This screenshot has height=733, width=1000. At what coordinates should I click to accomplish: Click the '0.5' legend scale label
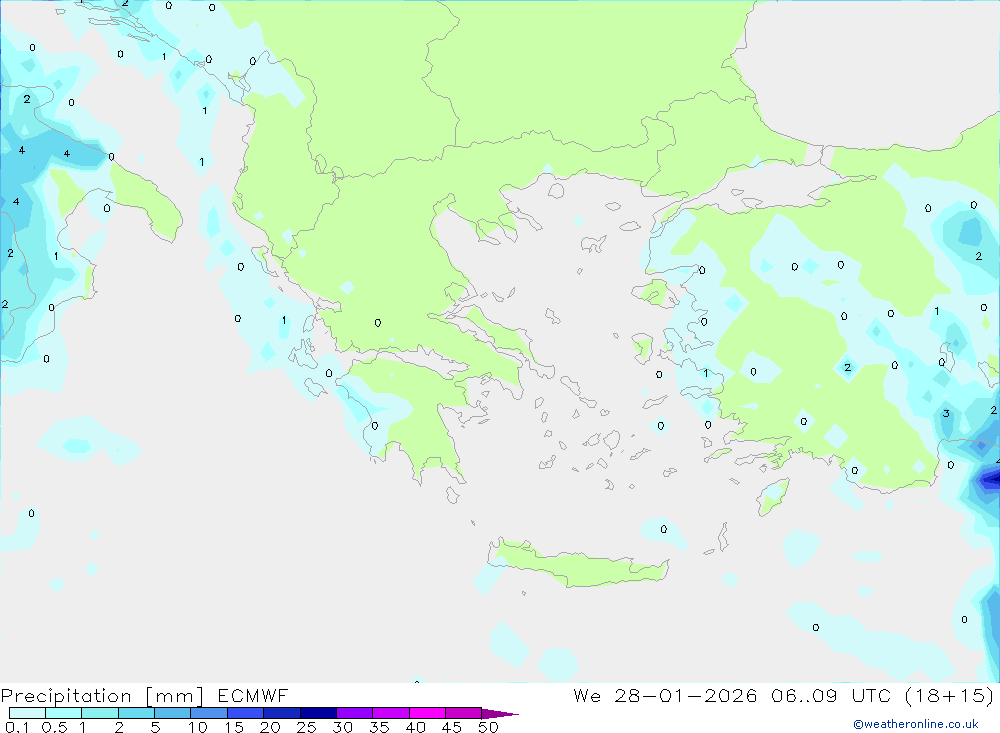click(x=54, y=727)
